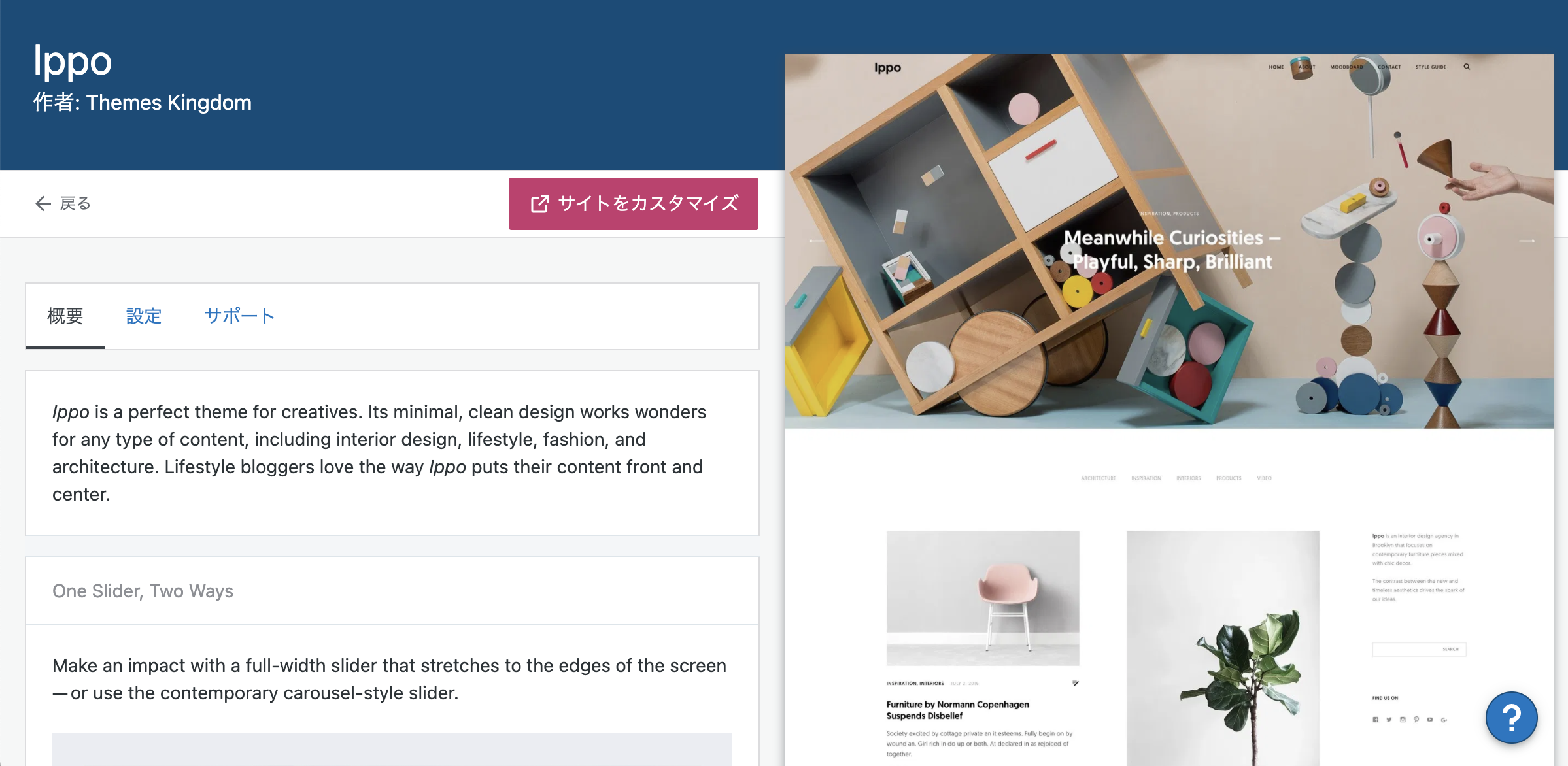Open the YouTube icon under FIND US ON

pos(1429,720)
